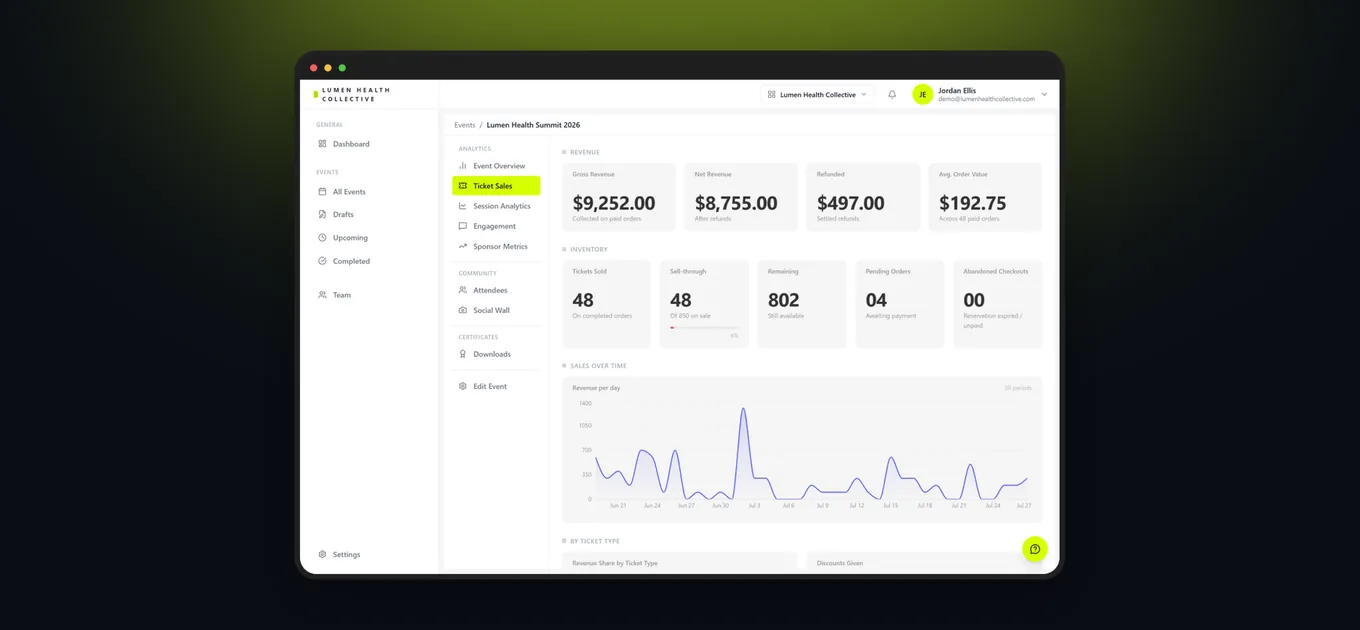Click the Sell-through progress bar

pyautogui.click(x=704, y=327)
